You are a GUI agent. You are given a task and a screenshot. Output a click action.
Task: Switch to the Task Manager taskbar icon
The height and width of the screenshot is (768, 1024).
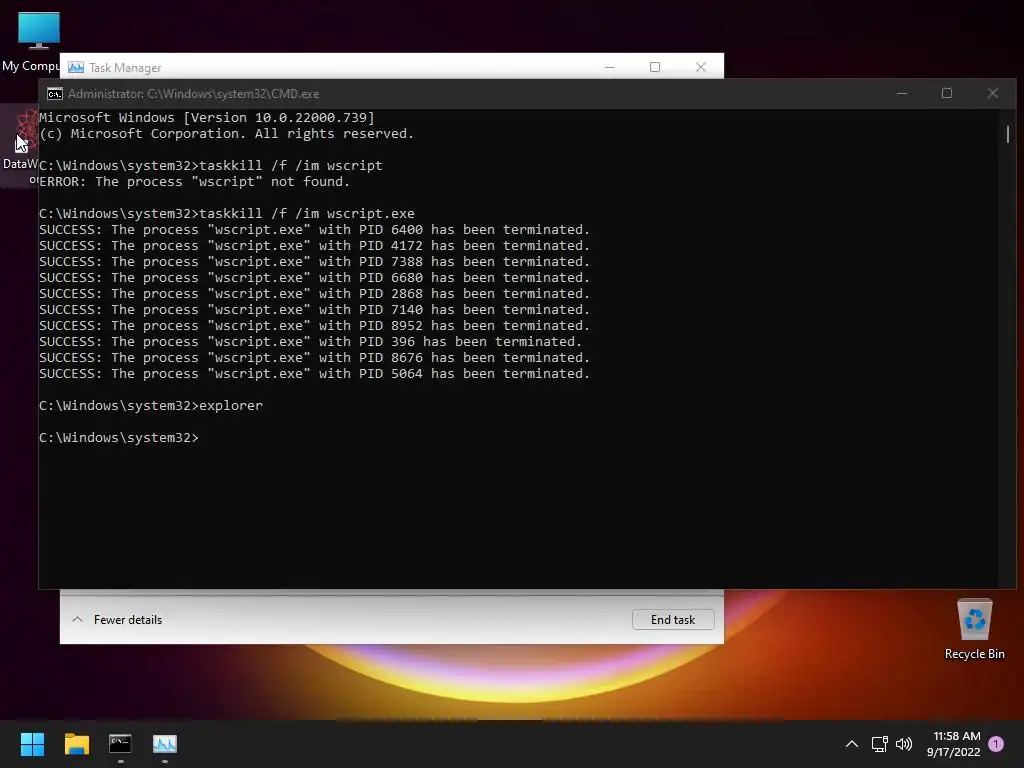(x=165, y=744)
